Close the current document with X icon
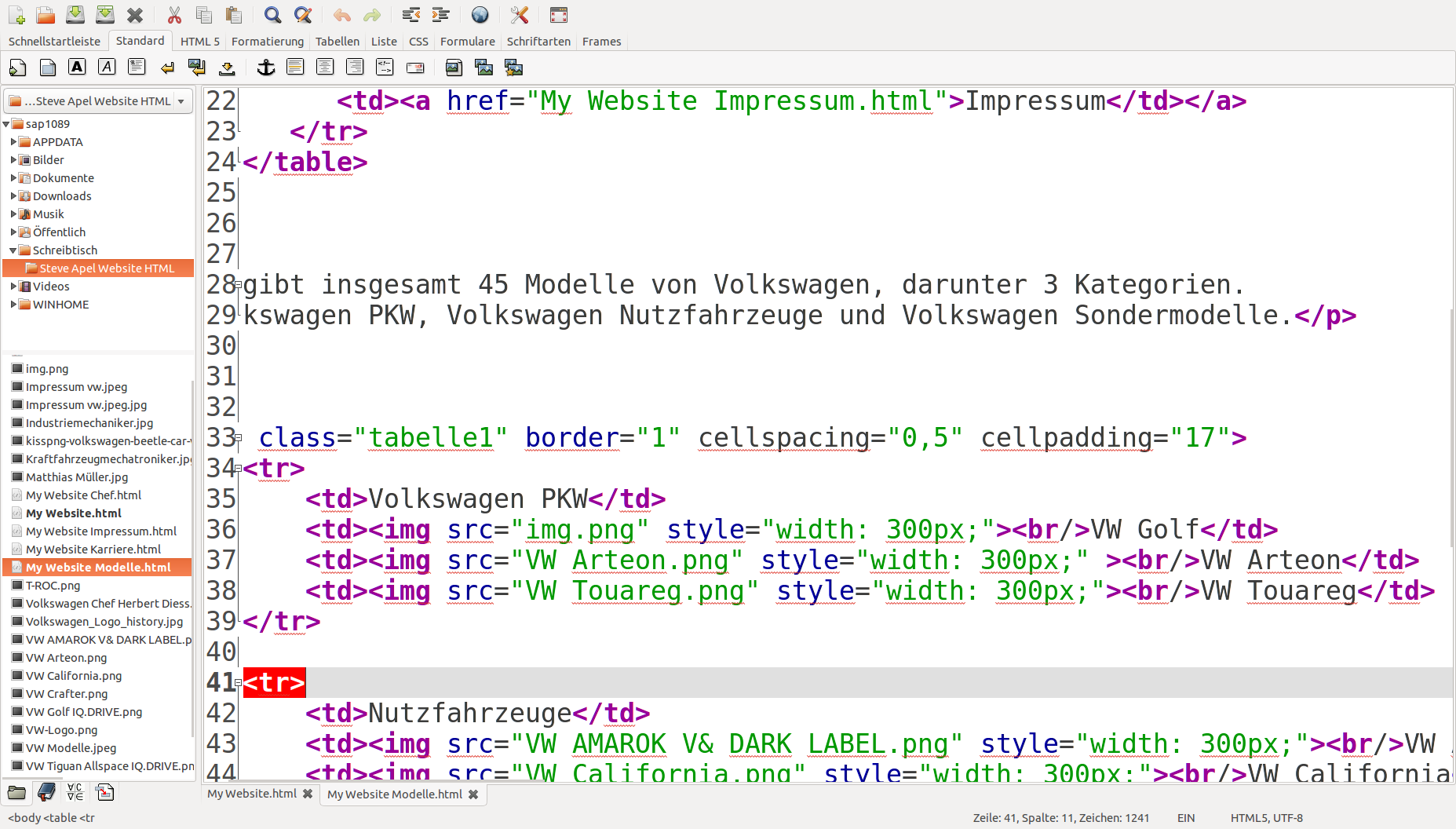Screen dimensions: 1456x829 point(135,15)
